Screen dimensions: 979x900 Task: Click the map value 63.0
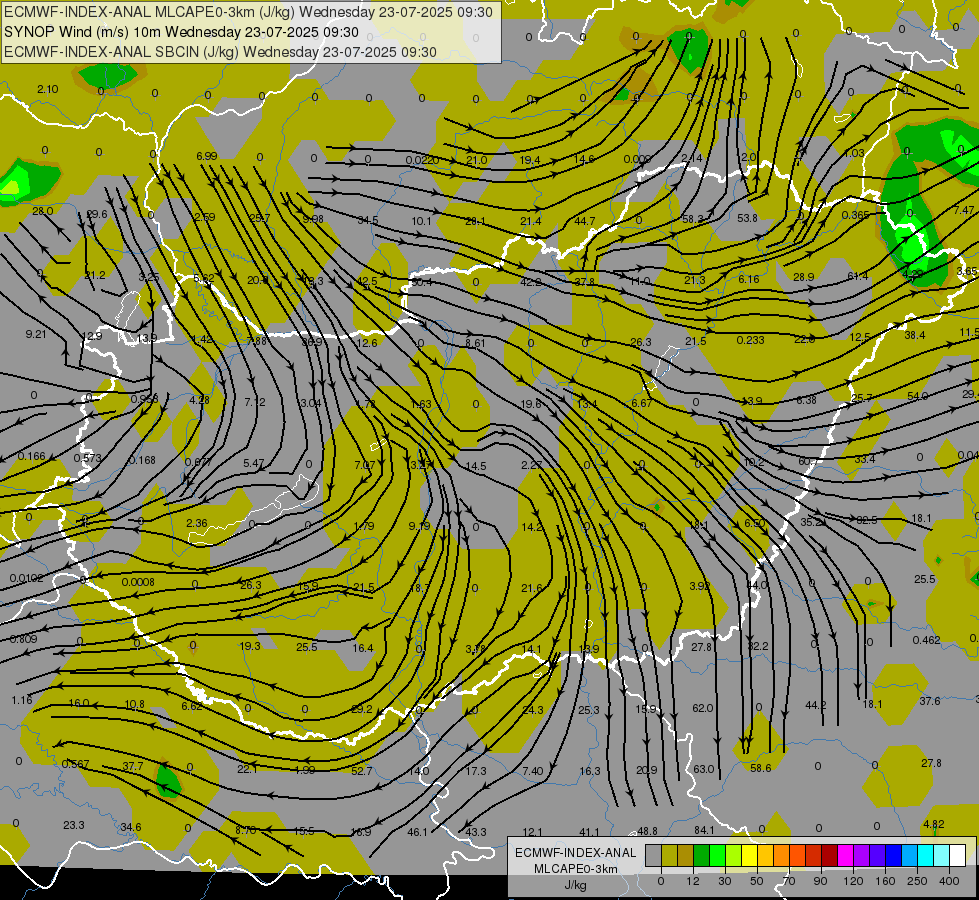coord(704,769)
